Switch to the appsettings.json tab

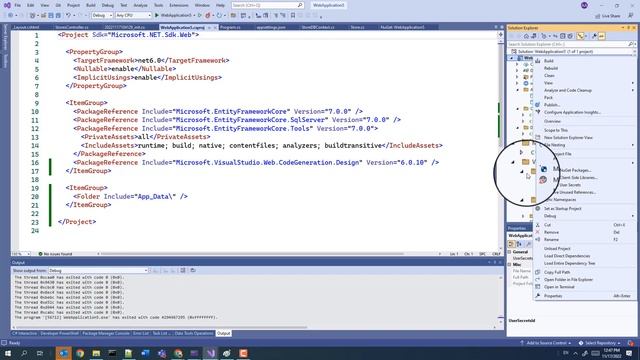pos(271,27)
